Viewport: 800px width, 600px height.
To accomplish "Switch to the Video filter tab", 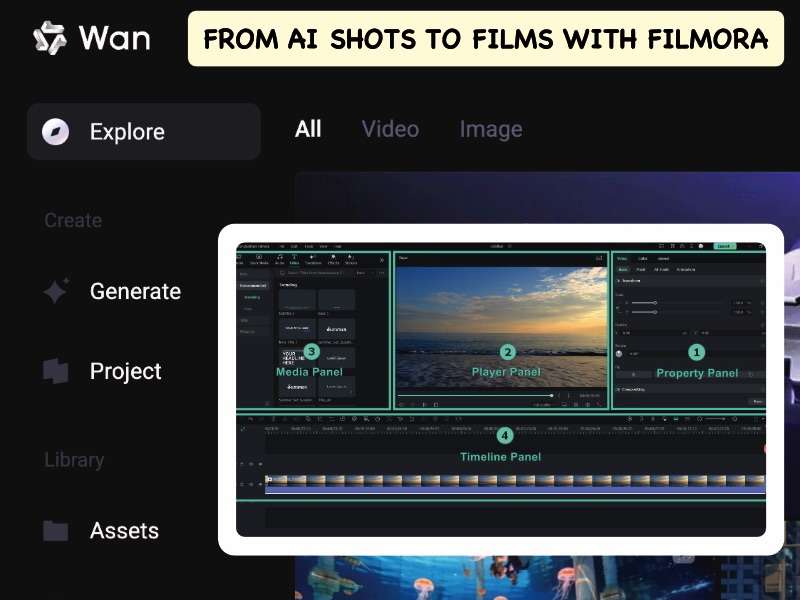I will point(390,129).
